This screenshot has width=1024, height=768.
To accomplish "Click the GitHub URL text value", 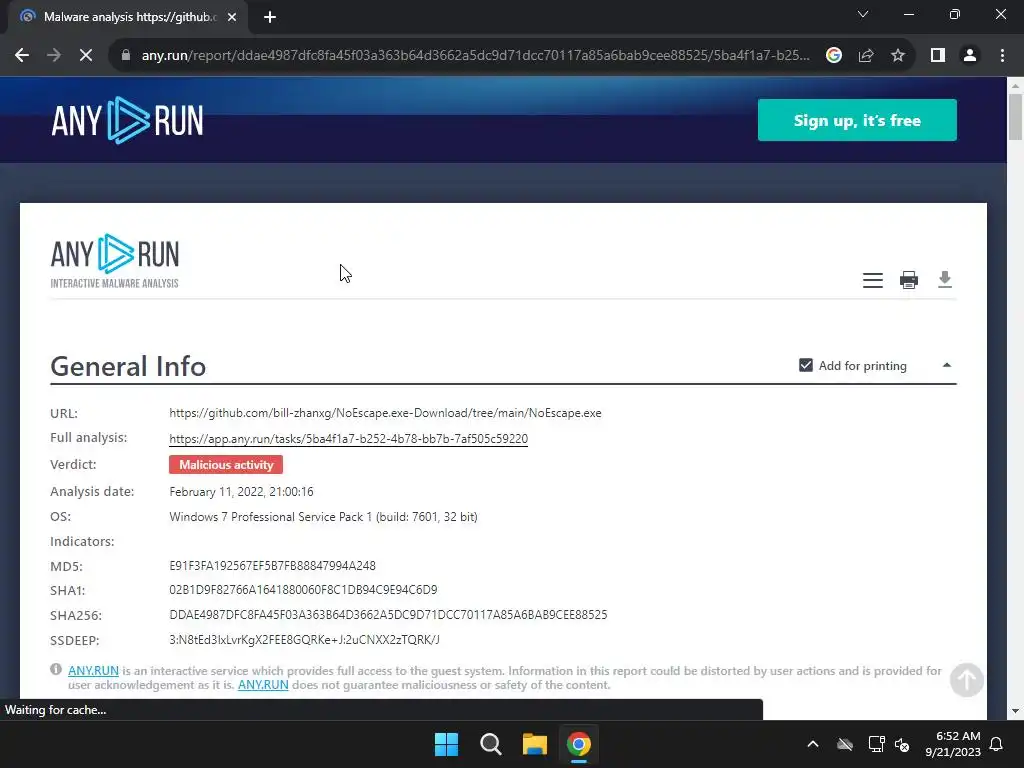I will coord(385,413).
